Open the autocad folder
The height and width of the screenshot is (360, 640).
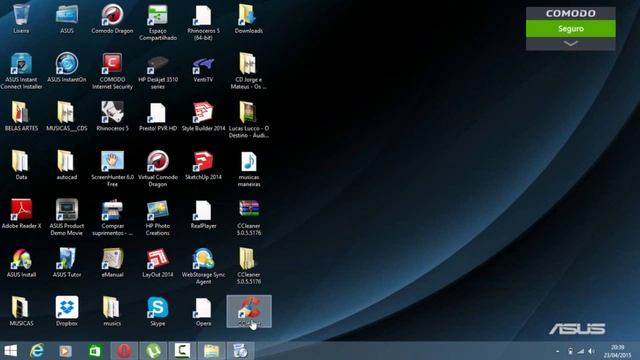(x=67, y=165)
